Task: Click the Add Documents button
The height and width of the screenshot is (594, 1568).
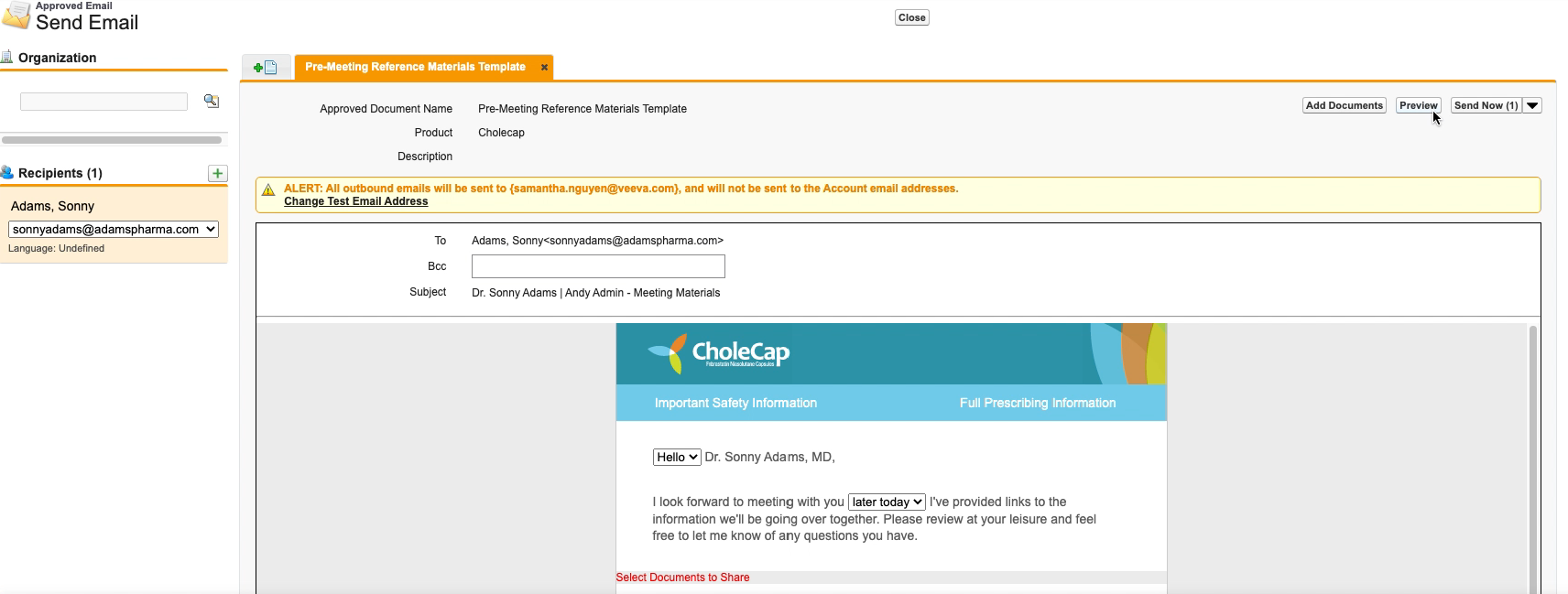Action: (1344, 106)
